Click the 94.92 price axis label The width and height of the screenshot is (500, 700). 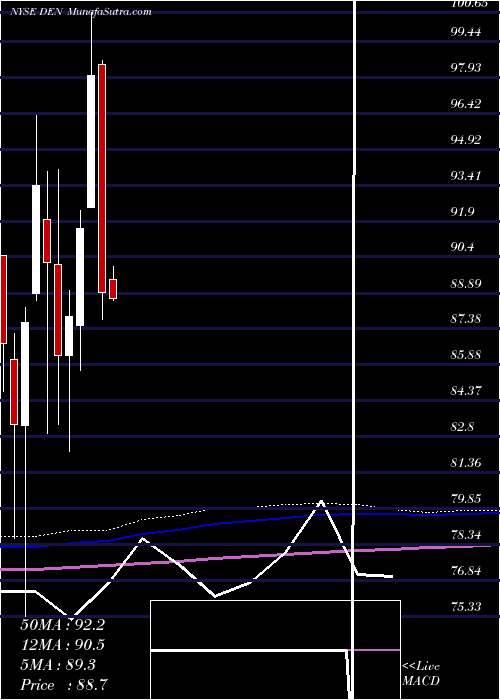pyautogui.click(x=467, y=139)
